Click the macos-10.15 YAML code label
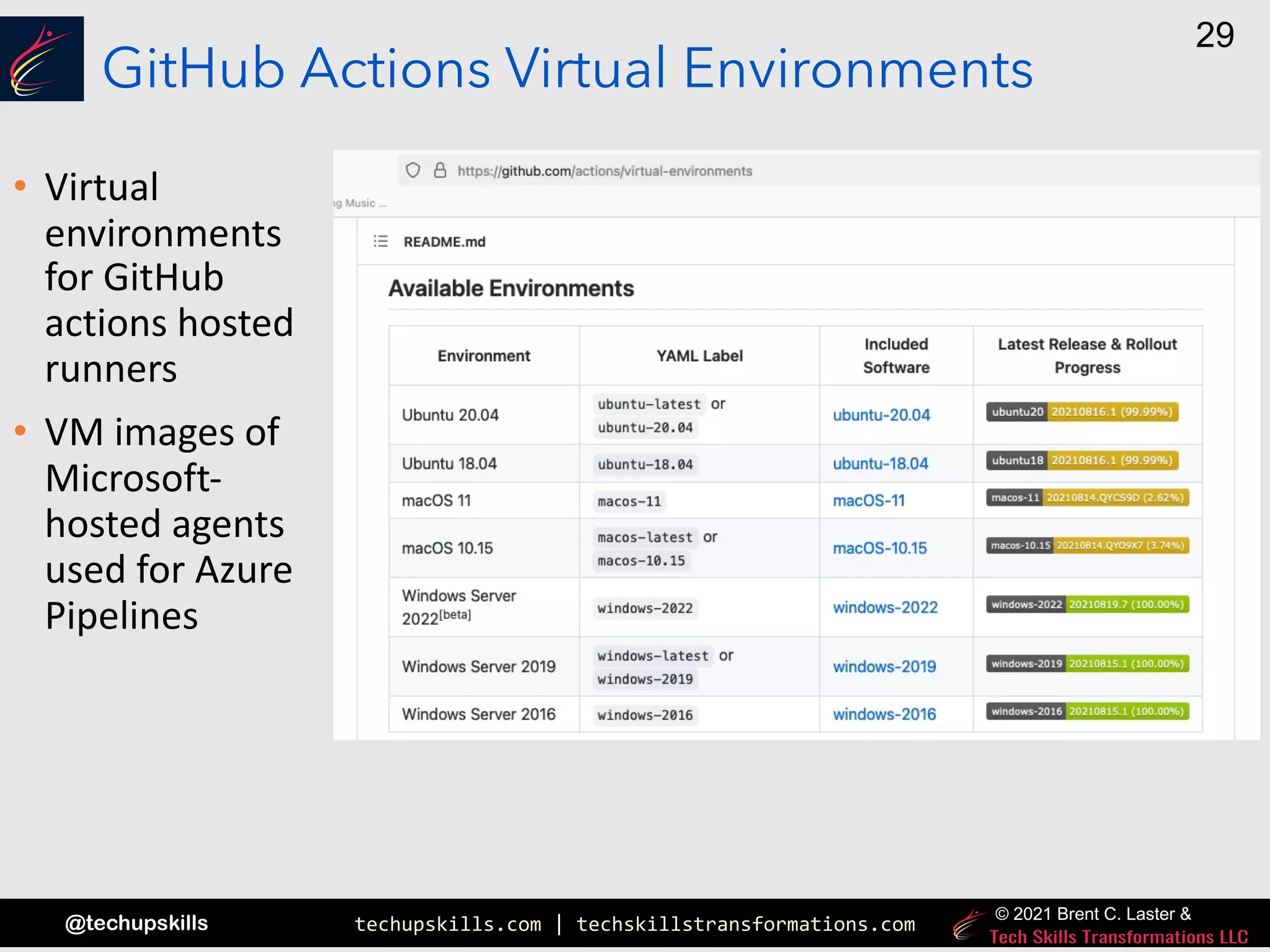 [641, 561]
